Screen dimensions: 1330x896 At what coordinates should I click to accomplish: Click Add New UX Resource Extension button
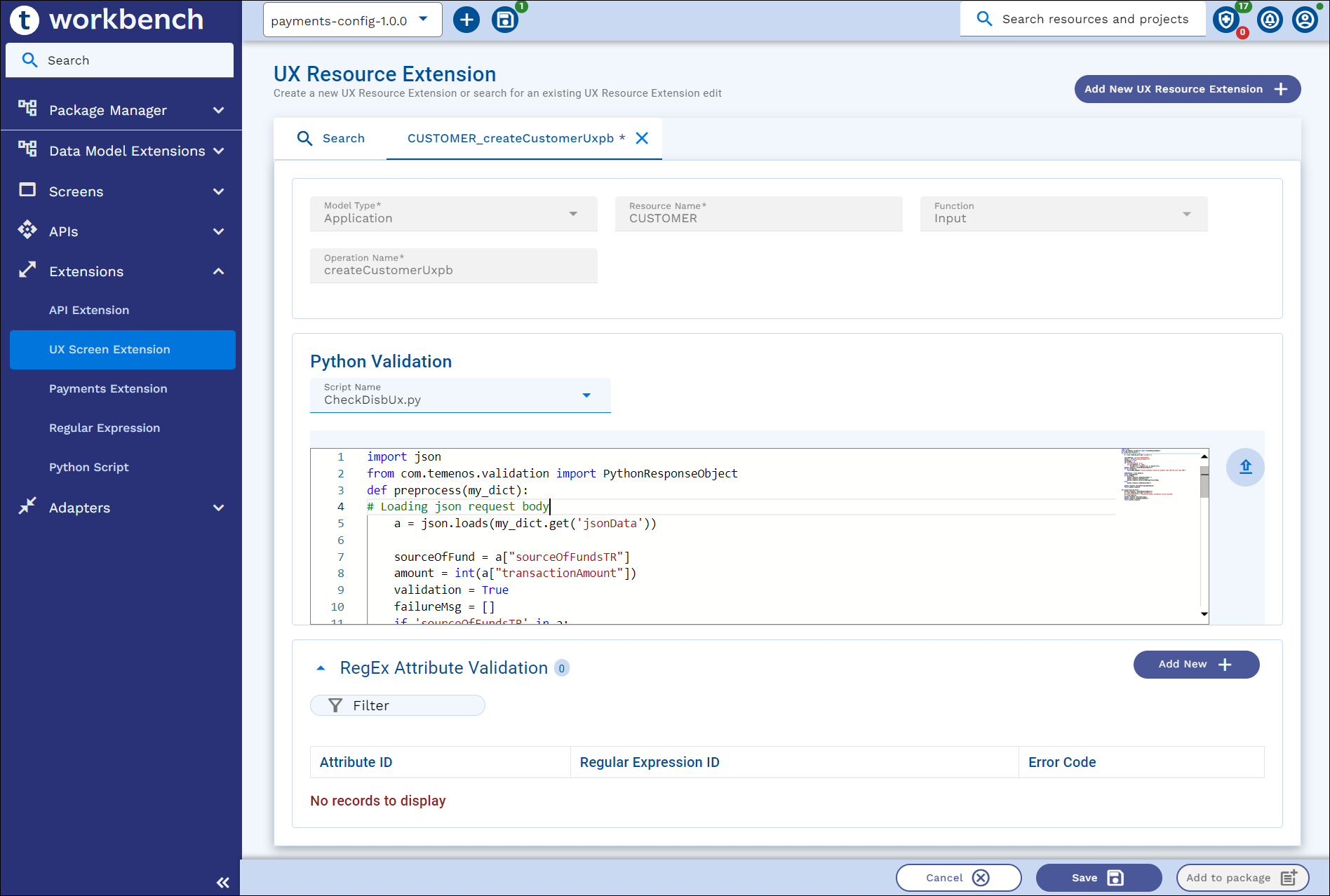point(1187,89)
